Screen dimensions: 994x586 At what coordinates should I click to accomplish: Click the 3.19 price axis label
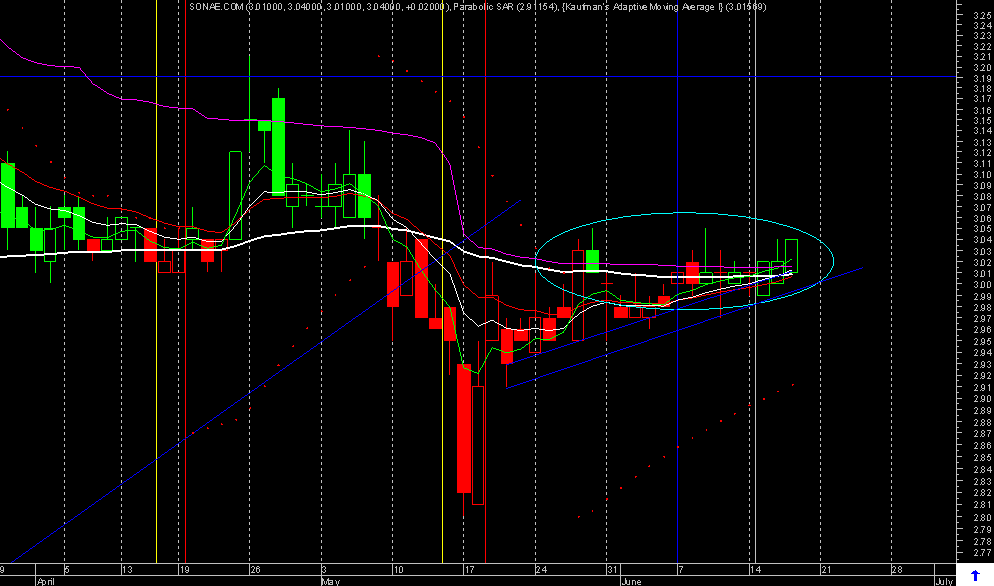tap(983, 78)
